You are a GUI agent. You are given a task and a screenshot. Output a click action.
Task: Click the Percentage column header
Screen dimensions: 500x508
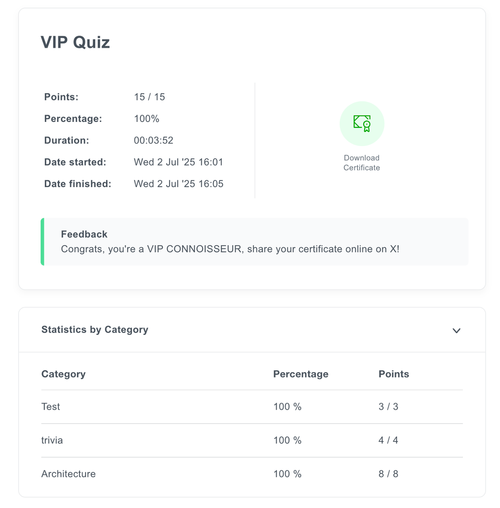coord(301,374)
